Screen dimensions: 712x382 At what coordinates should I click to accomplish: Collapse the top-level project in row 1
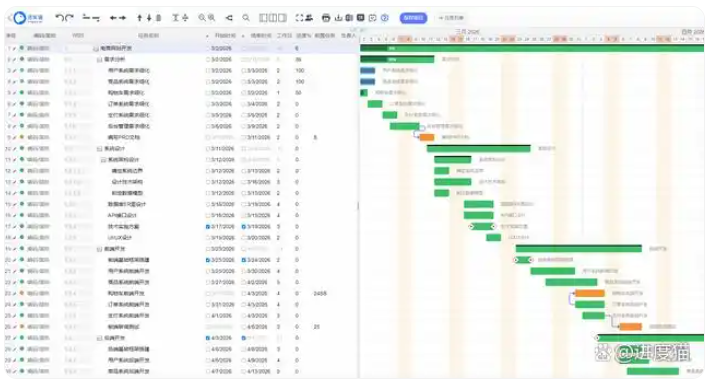pos(95,48)
